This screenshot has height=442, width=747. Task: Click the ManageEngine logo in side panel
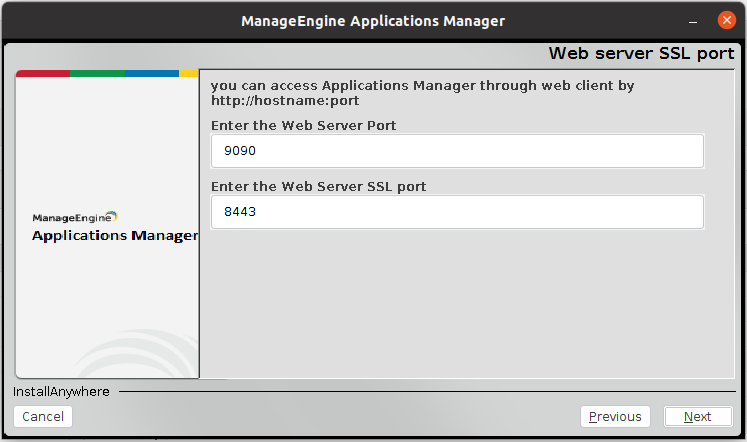pyautogui.click(x=75, y=216)
